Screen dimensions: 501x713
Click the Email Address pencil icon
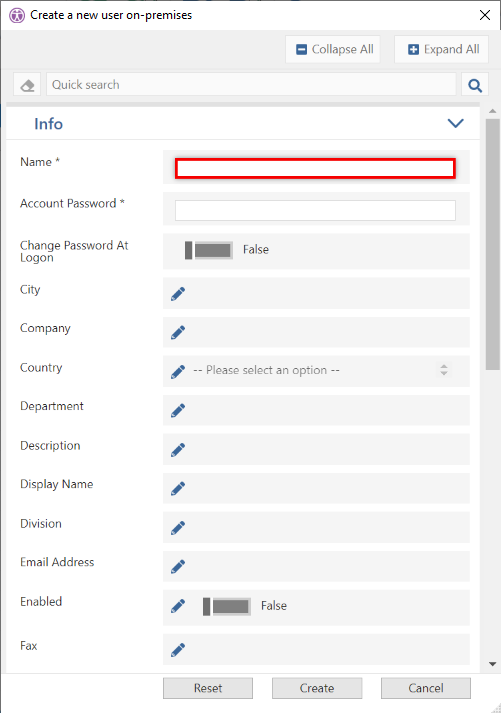click(x=178, y=567)
